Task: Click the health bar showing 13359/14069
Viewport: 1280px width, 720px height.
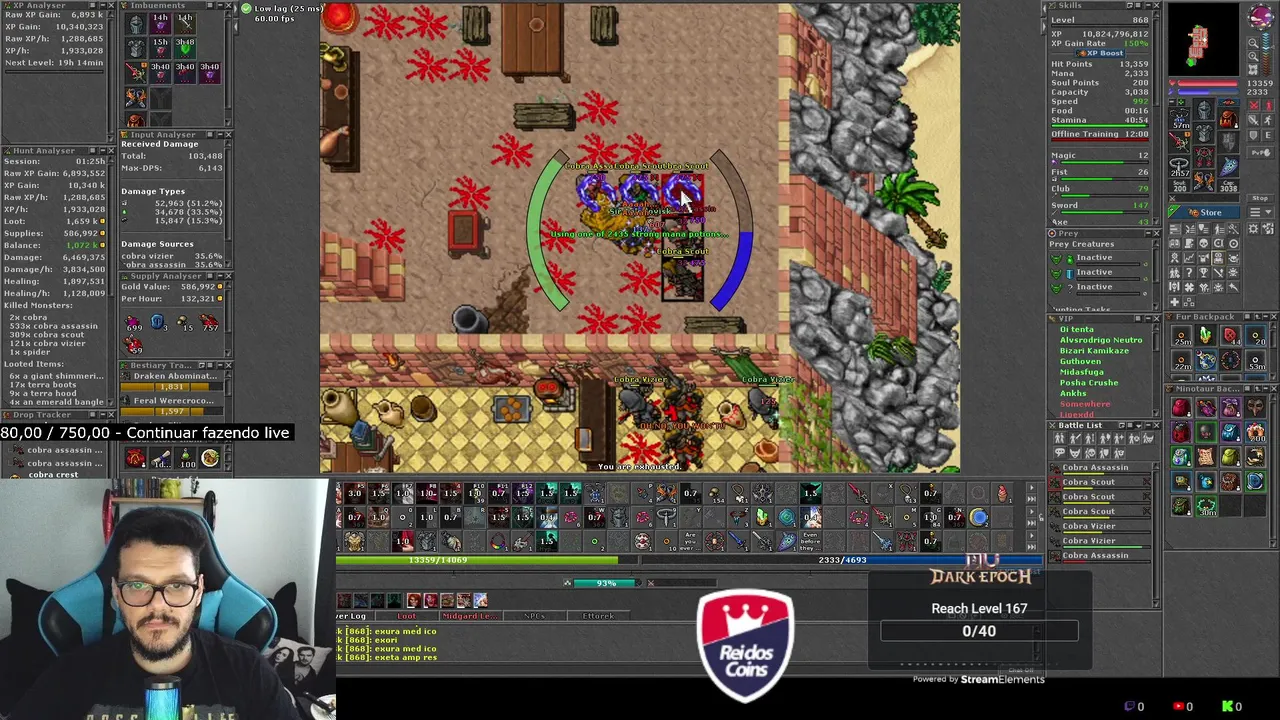Action: [x=488, y=560]
